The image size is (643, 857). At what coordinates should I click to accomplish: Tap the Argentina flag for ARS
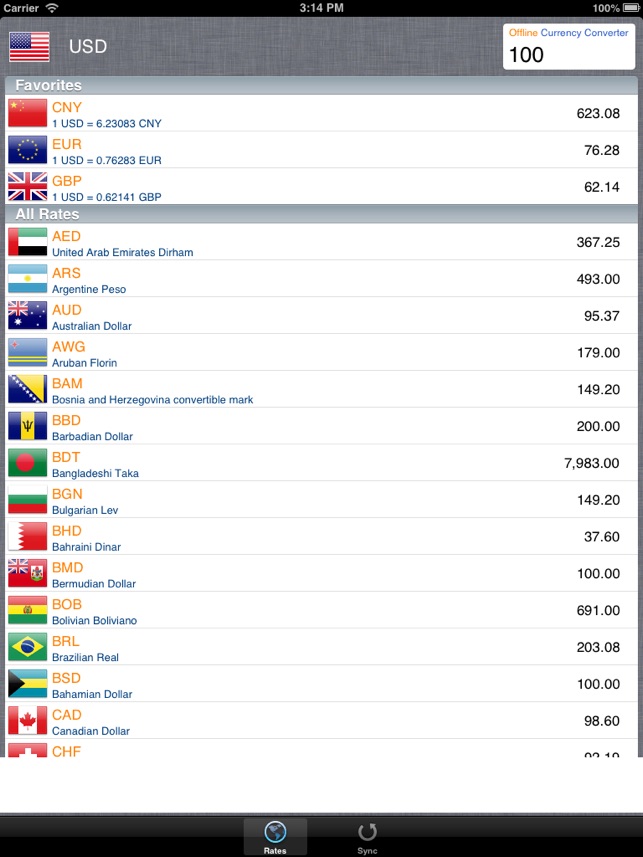click(27, 279)
